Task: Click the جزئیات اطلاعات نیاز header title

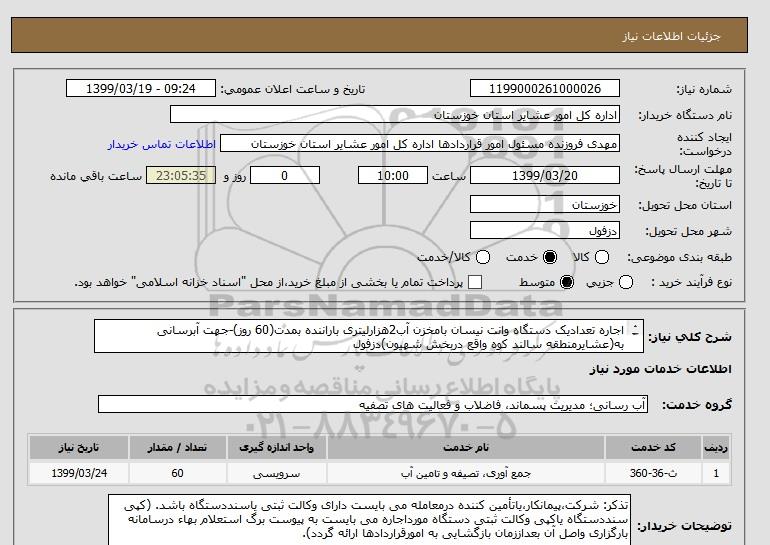Action: [x=671, y=36]
